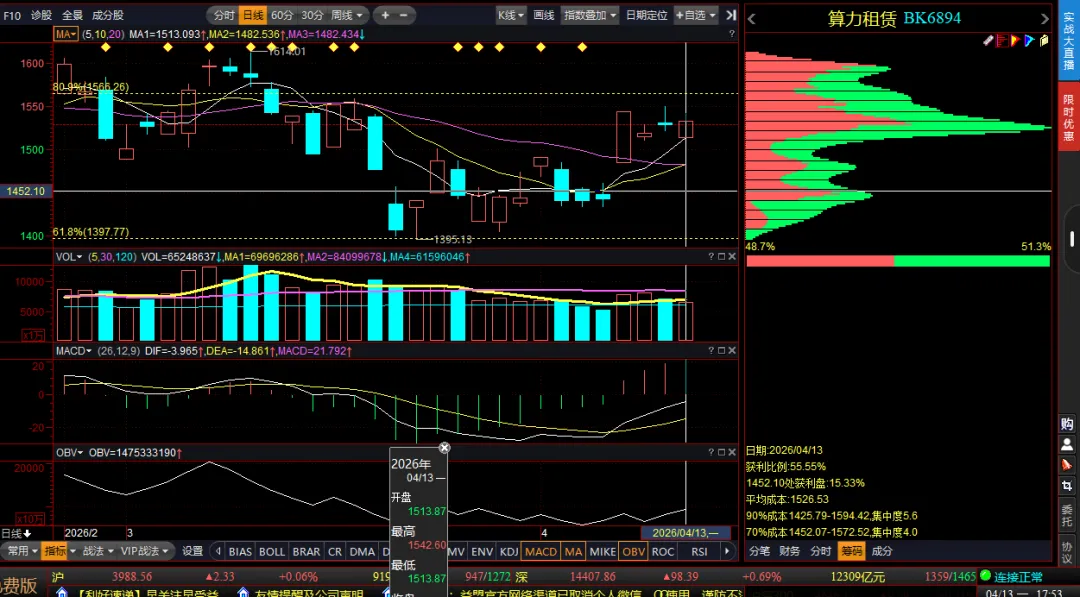The image size is (1080, 597).
Task: Select the red bar-chart chip distribution icon
Action: click(x=1002, y=41)
